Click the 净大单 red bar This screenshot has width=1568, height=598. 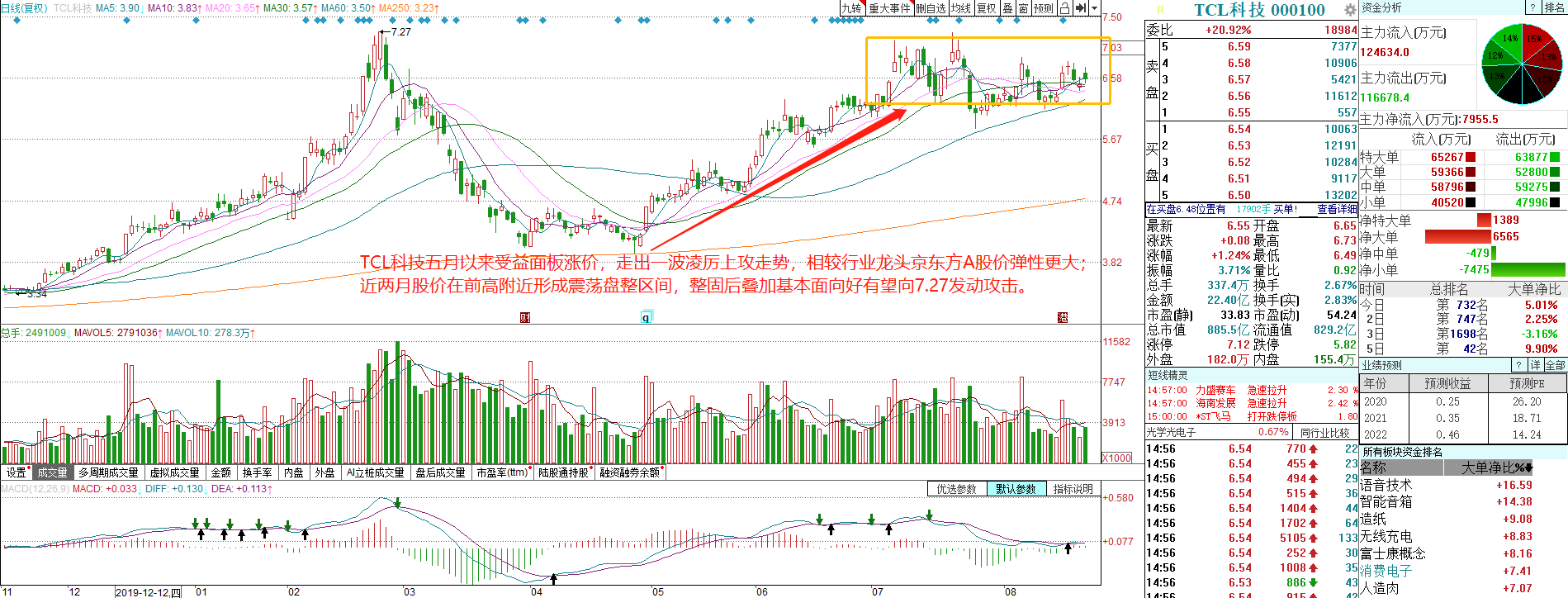point(1457,237)
